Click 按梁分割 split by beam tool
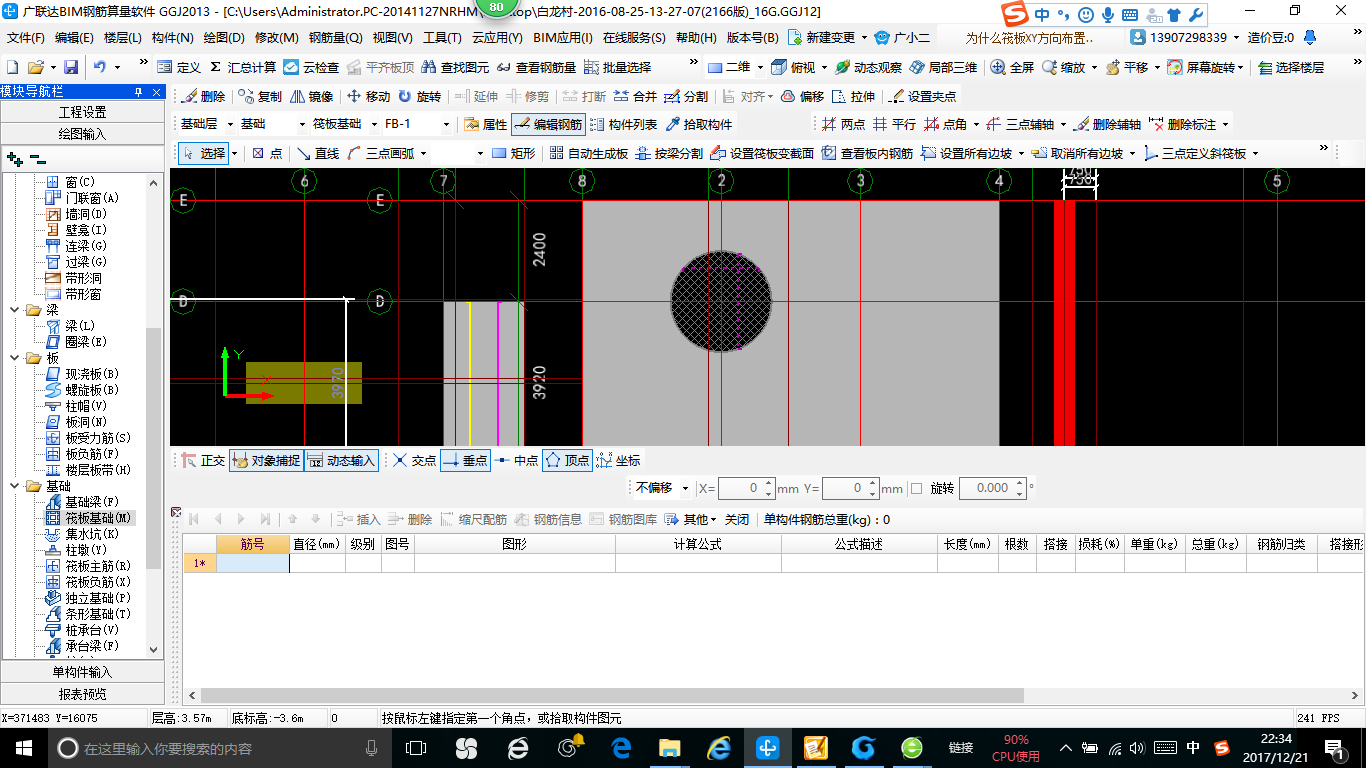Viewport: 1366px width, 768px height. pos(669,153)
